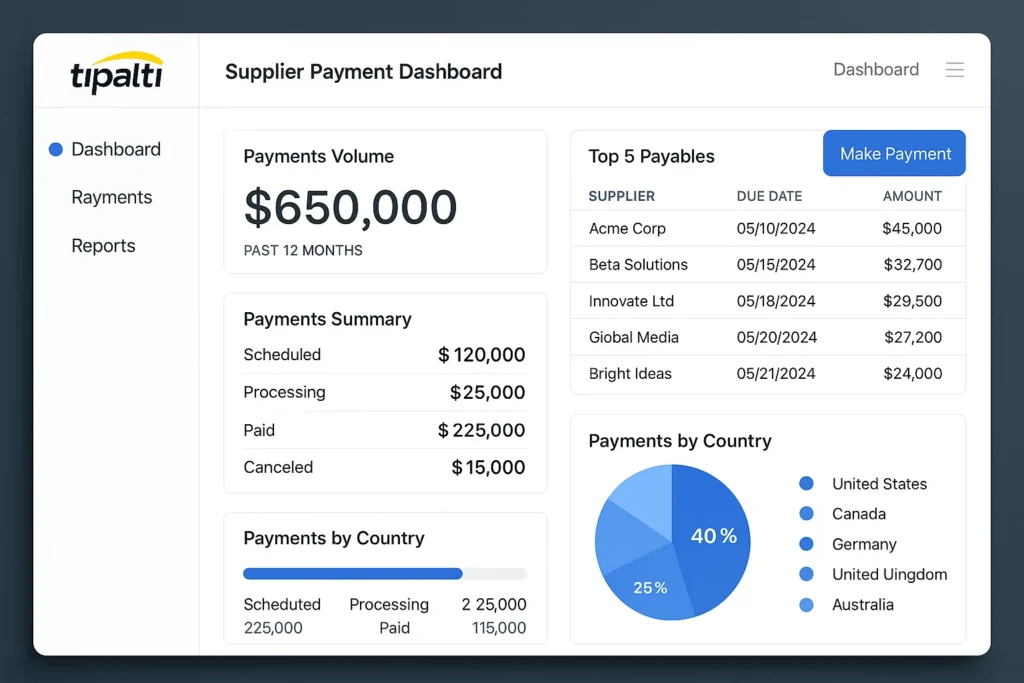Toggle Australia via its pie chart legend dot
The image size is (1024, 683).
[806, 605]
